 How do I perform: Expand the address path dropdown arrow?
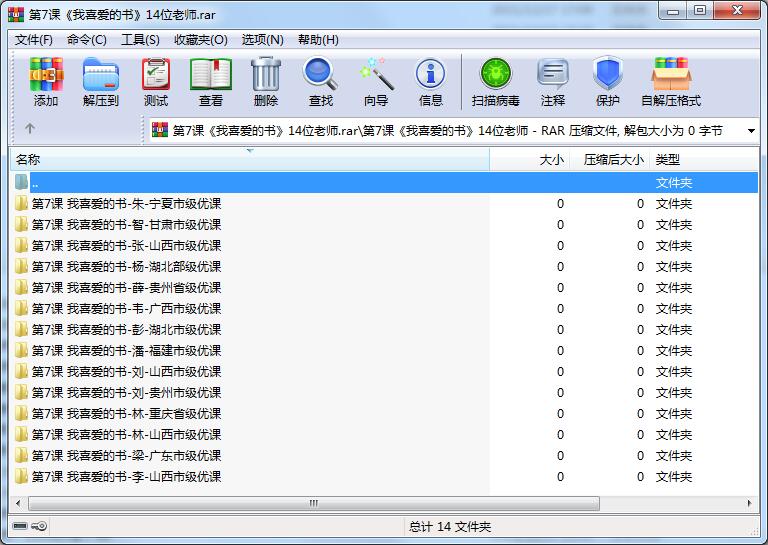[x=751, y=131]
